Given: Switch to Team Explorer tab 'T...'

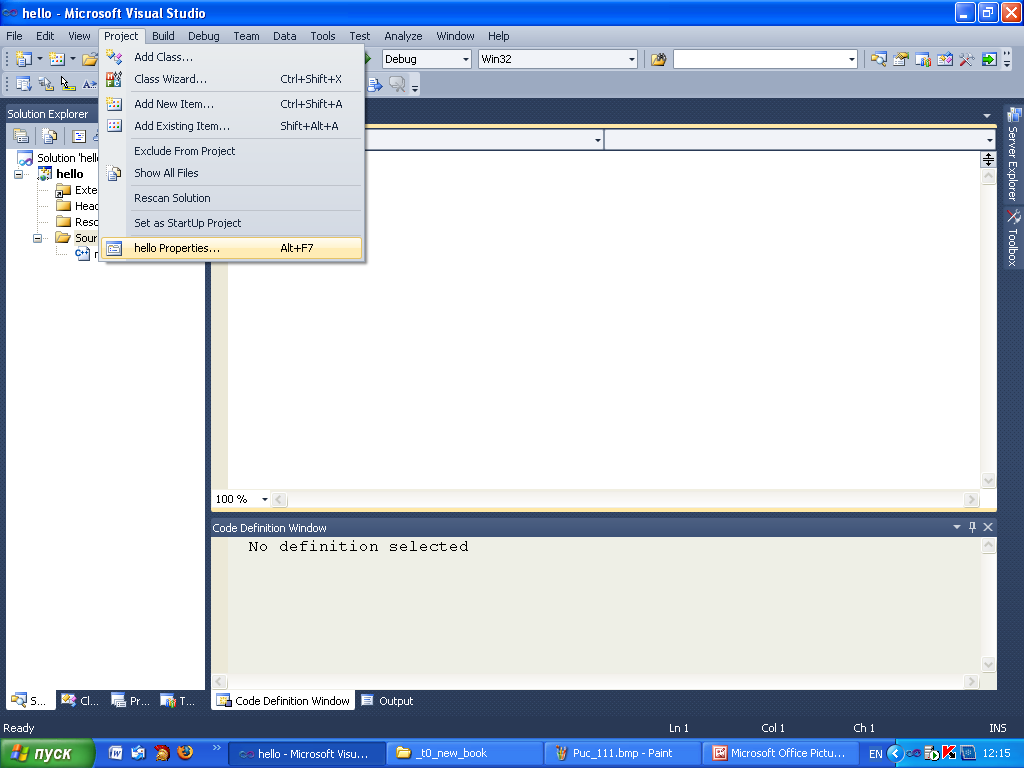Looking at the screenshot, I should coord(178,701).
